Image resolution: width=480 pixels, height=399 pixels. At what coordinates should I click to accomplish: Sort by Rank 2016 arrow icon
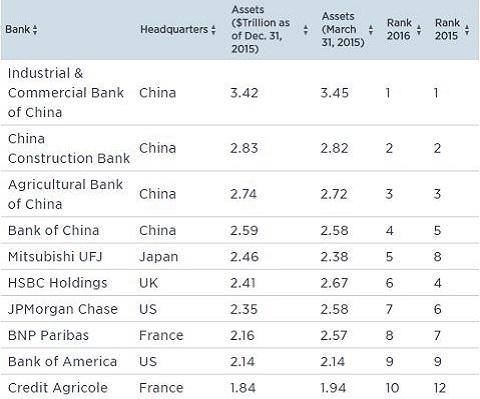tap(419, 30)
